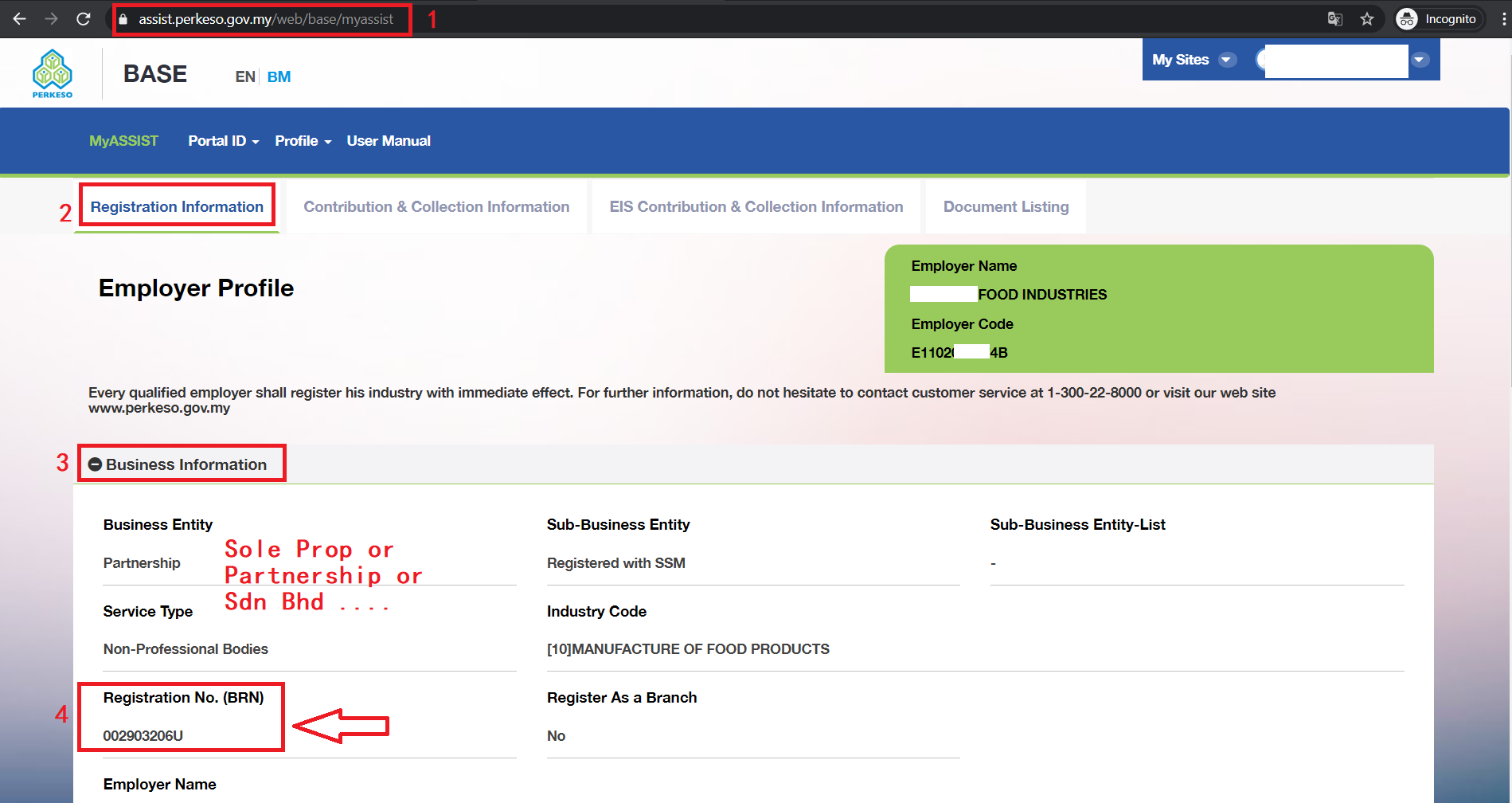
Task: Click the Business Entity value Partnership
Action: coord(142,563)
